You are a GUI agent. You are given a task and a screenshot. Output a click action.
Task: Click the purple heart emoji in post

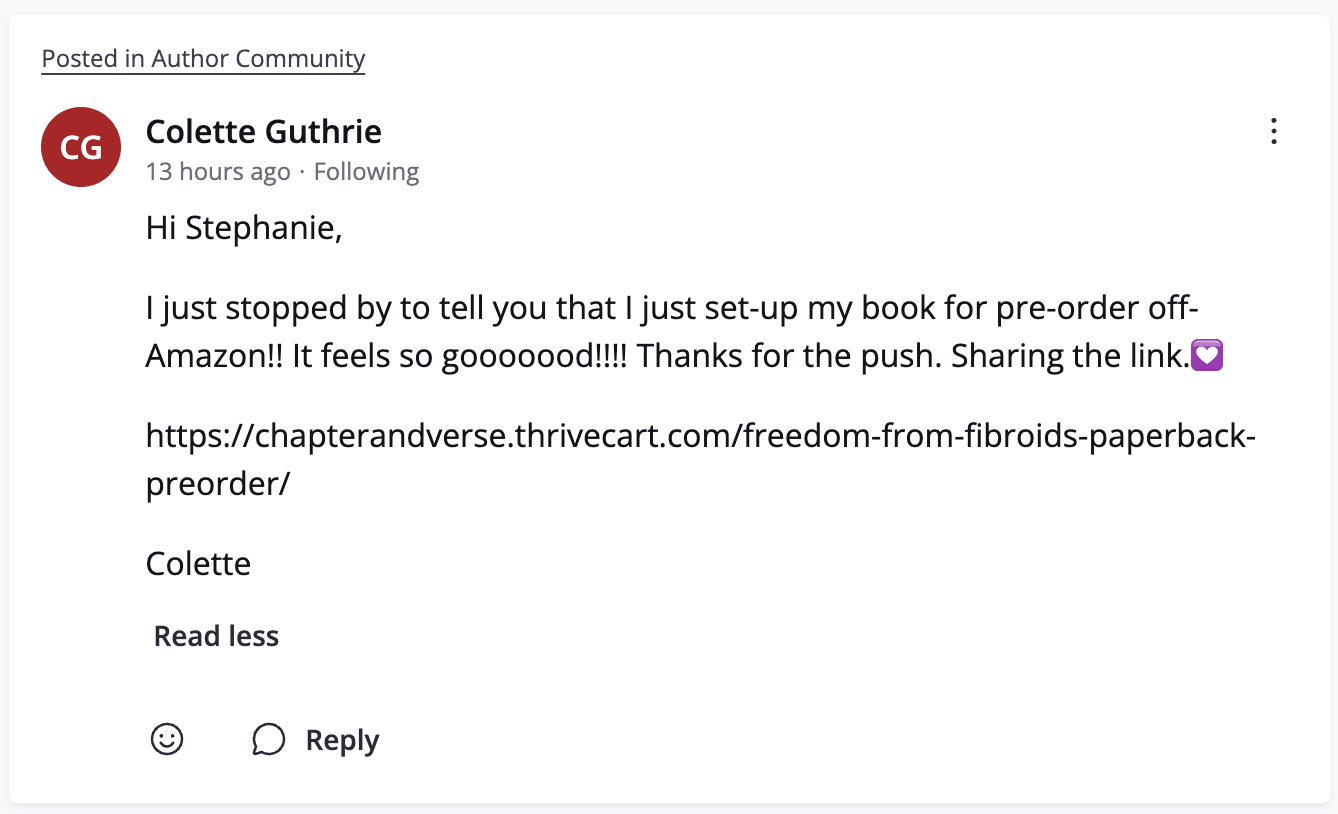[x=1208, y=356]
